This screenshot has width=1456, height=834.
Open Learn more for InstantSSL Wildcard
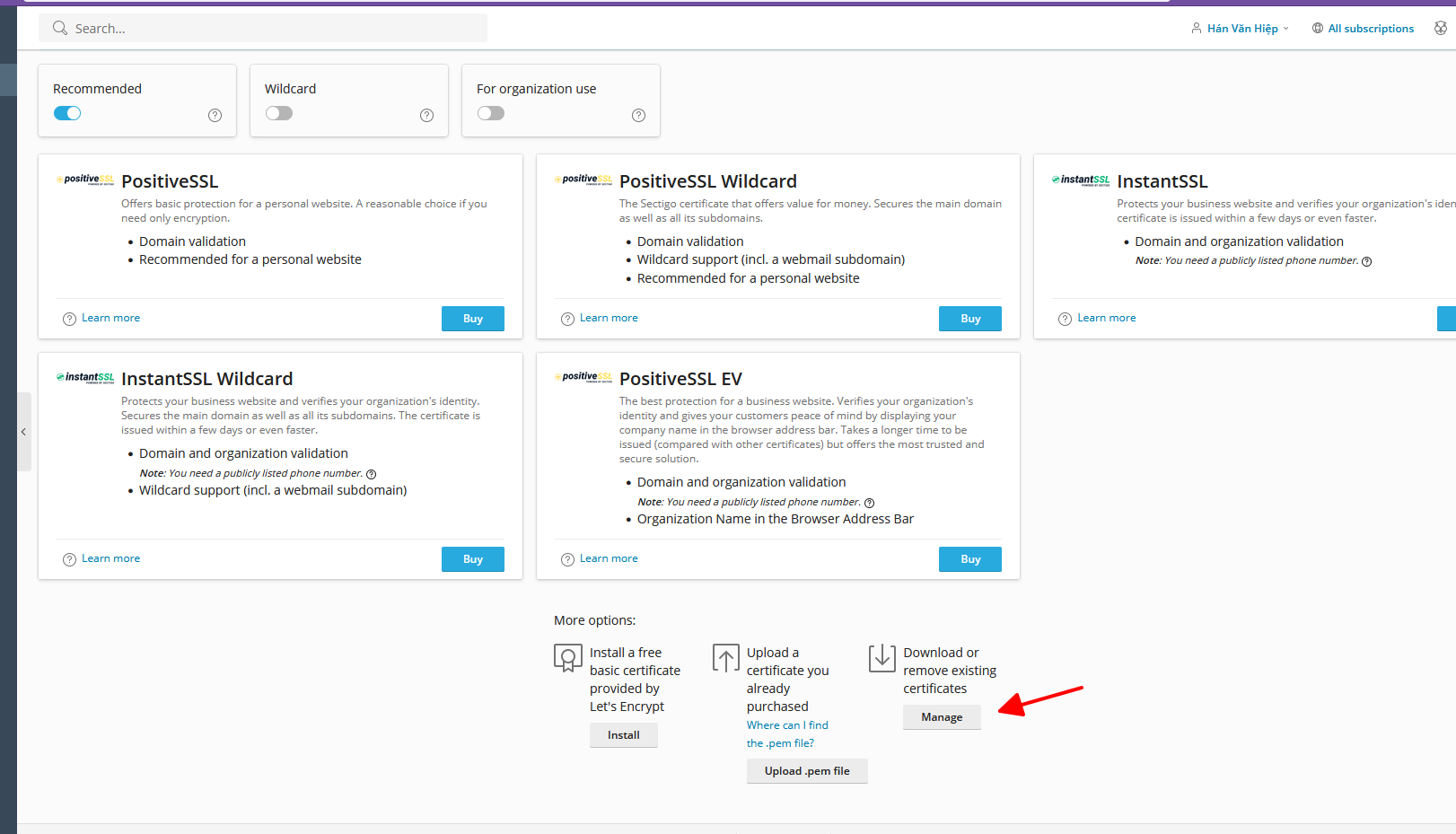point(110,558)
